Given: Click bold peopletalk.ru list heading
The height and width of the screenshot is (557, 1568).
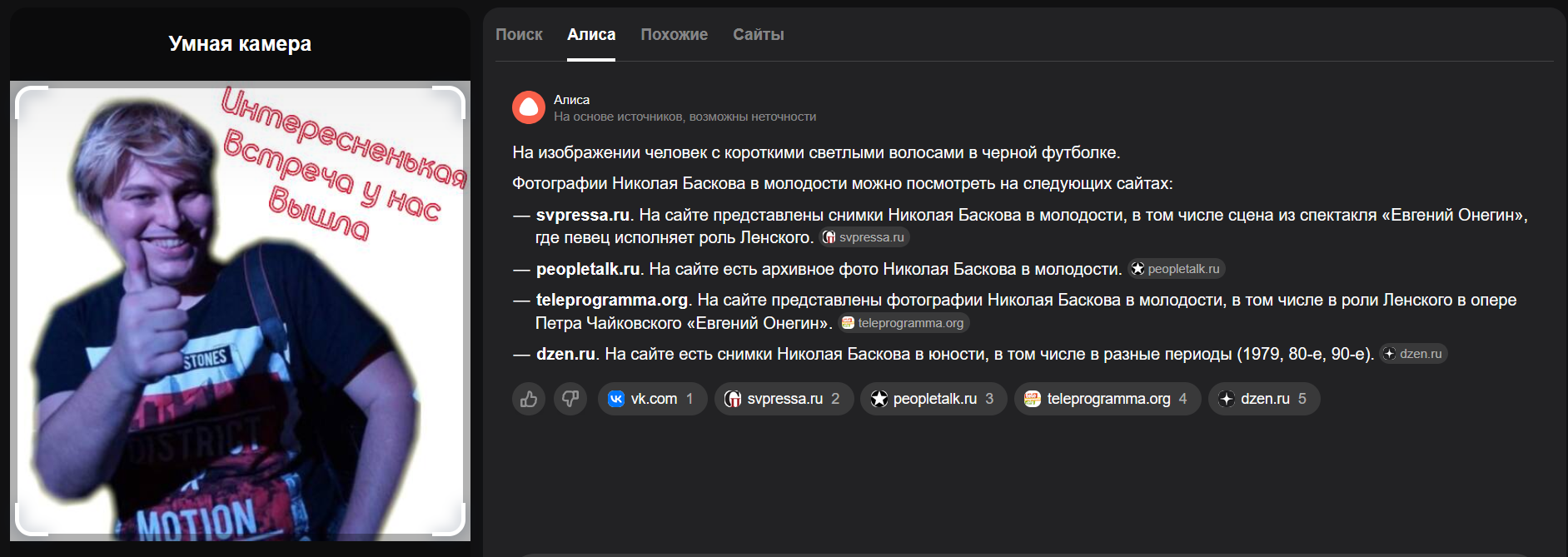Looking at the screenshot, I should [x=588, y=269].
